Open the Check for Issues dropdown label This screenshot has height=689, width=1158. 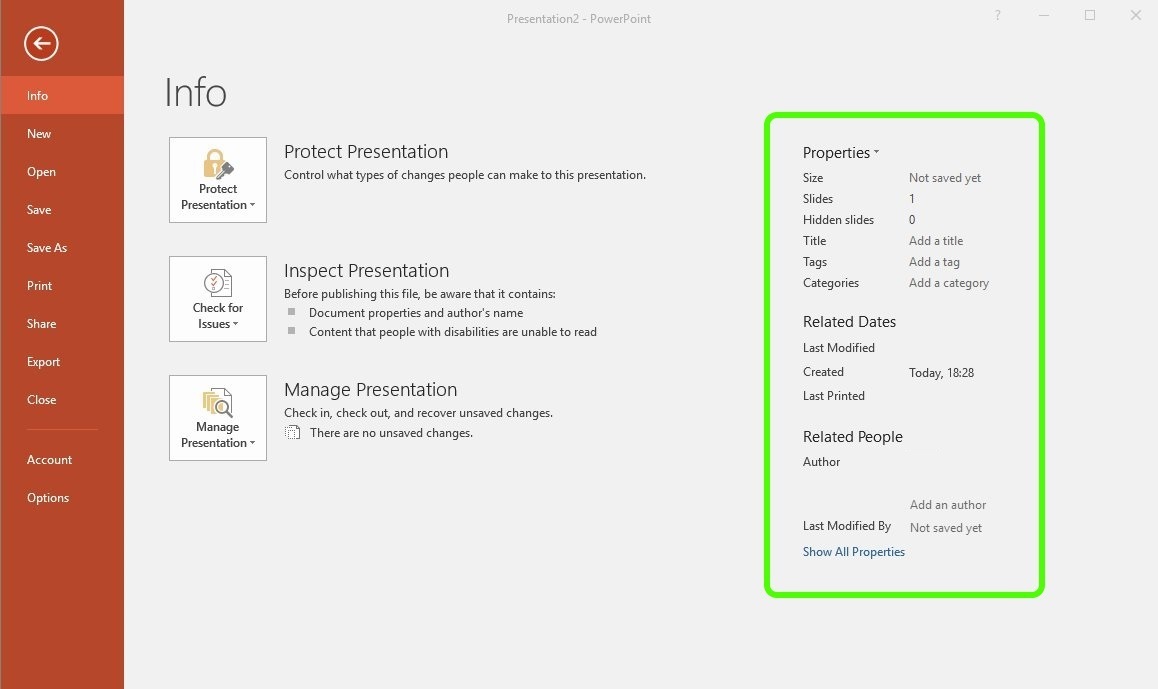(x=218, y=316)
